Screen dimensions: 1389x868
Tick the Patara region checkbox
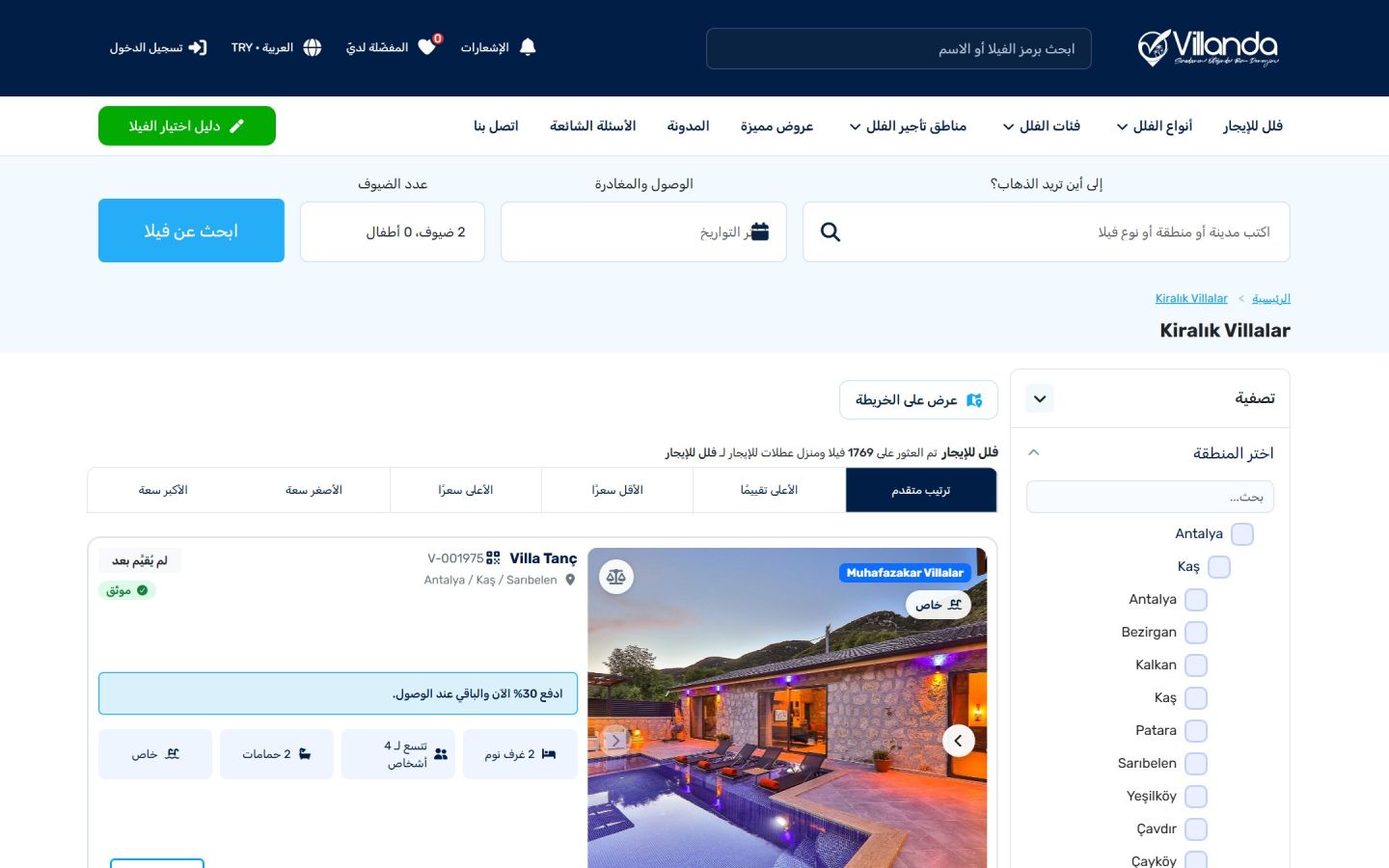coord(1196,731)
